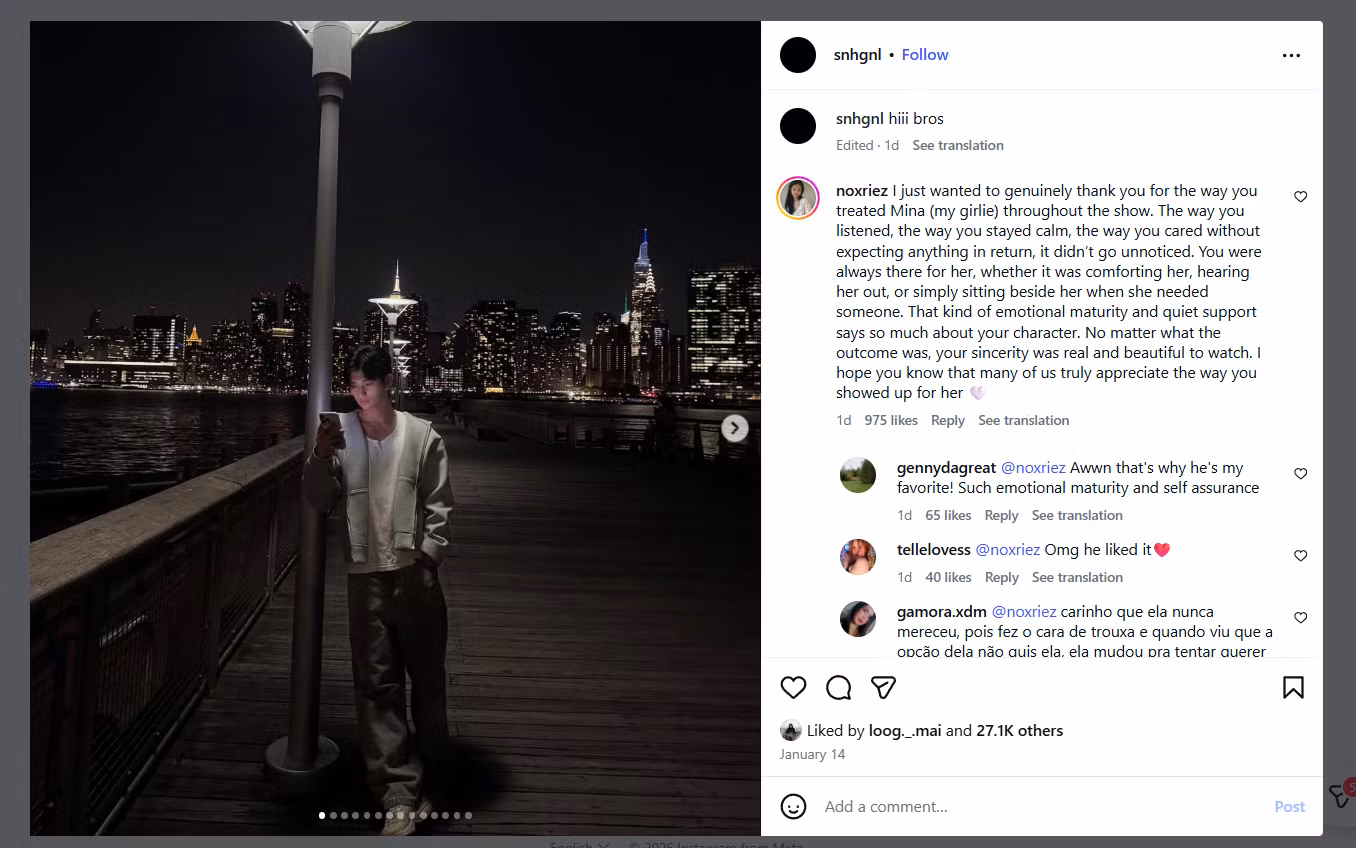Go to next photo in carousel
The image size is (1356, 848).
(735, 428)
